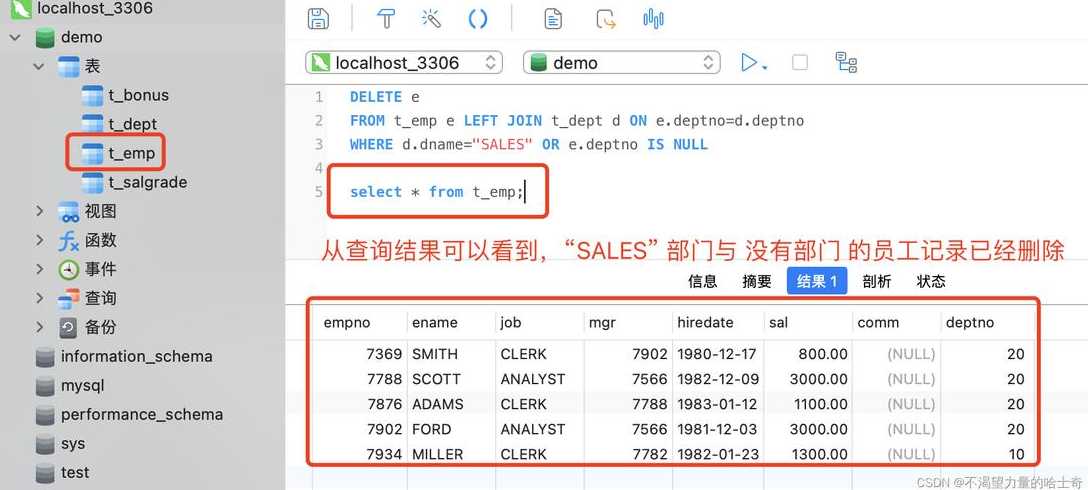Click the ename column header

(451, 322)
